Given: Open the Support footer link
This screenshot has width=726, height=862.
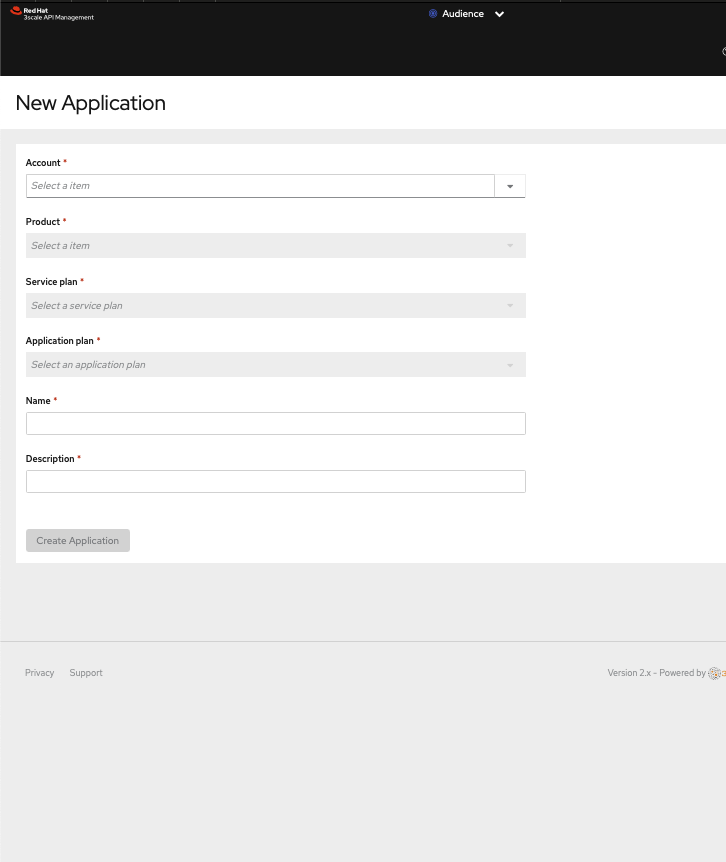Looking at the screenshot, I should [86, 673].
